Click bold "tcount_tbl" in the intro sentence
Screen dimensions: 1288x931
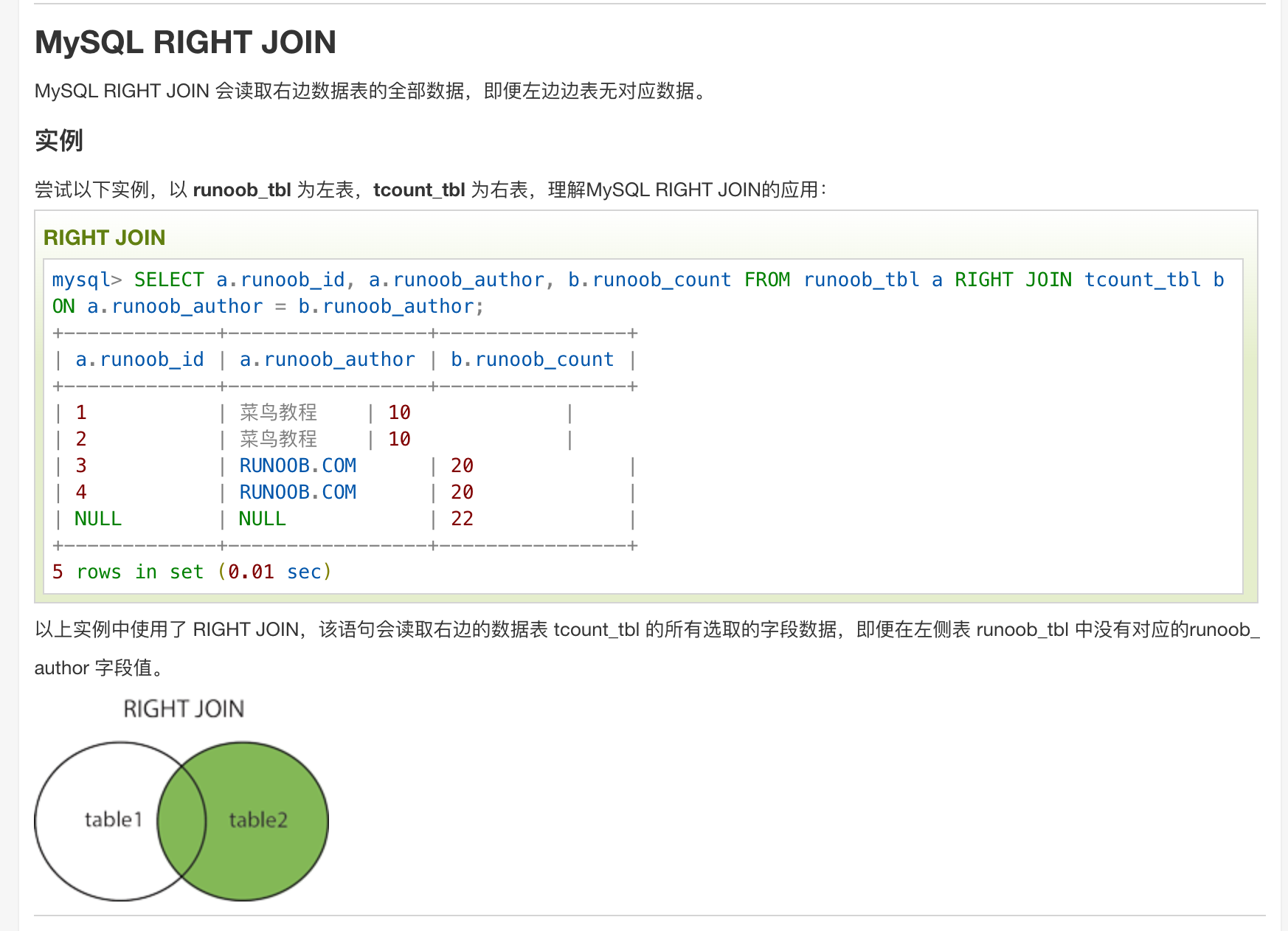point(419,190)
